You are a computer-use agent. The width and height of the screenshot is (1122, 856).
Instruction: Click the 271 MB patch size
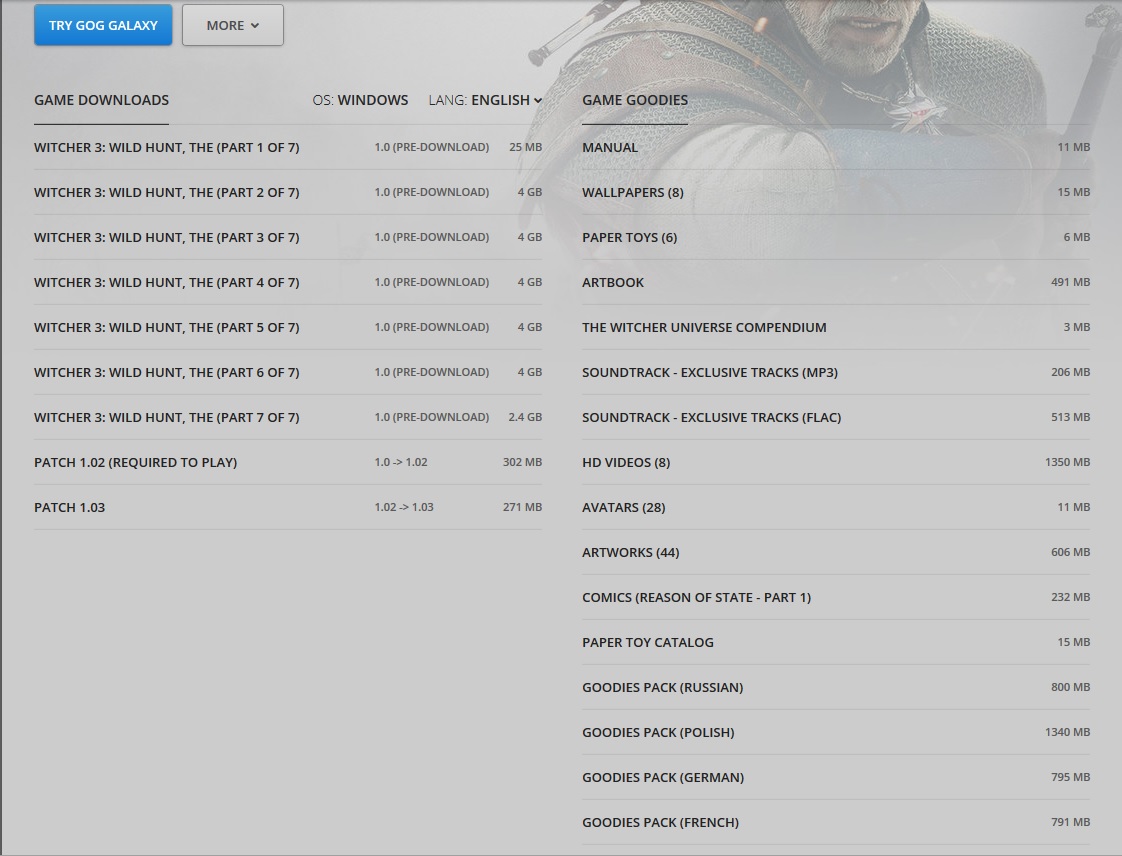point(522,507)
